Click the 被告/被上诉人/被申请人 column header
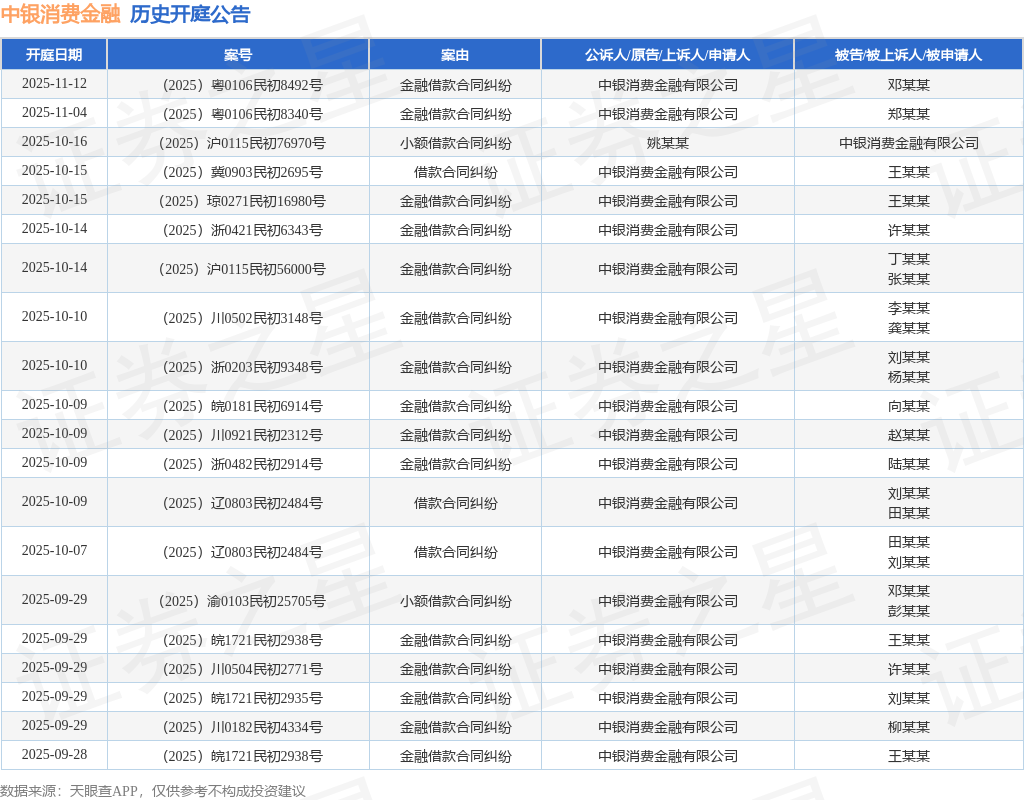1024x800 pixels. (908, 55)
